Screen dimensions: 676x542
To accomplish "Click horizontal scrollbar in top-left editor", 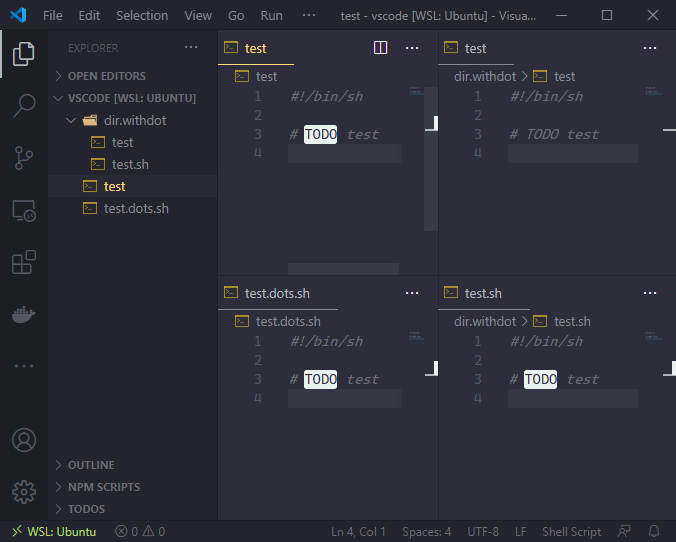I will point(343,269).
